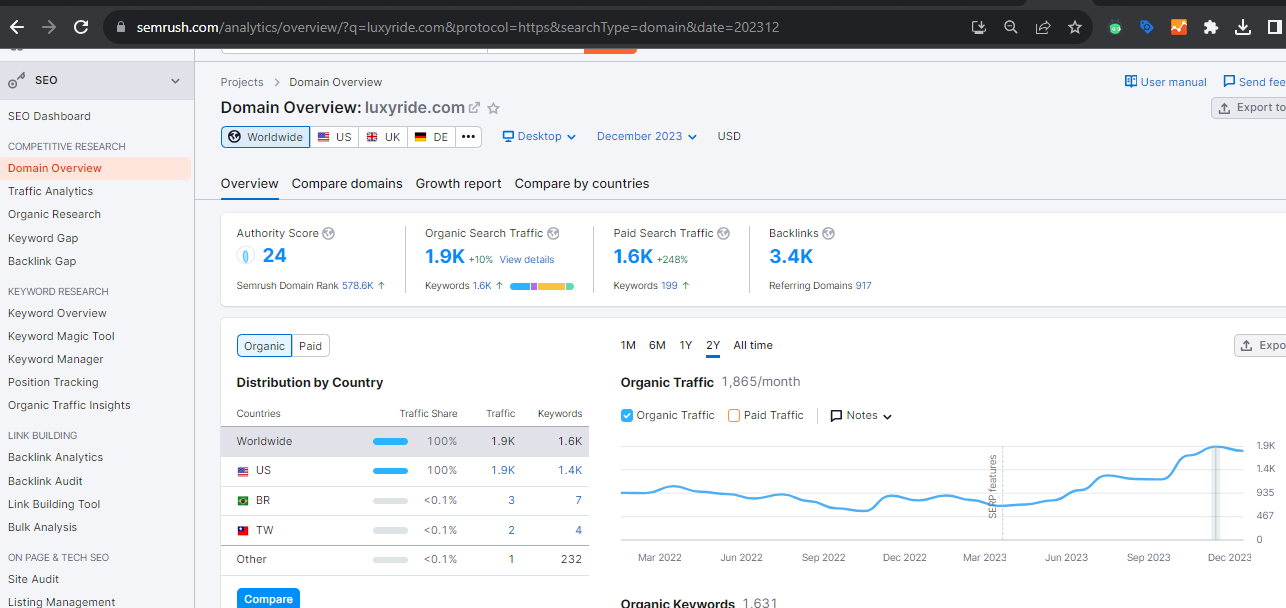The width and height of the screenshot is (1286, 608).
Task: Select the DE database button
Action: click(431, 137)
